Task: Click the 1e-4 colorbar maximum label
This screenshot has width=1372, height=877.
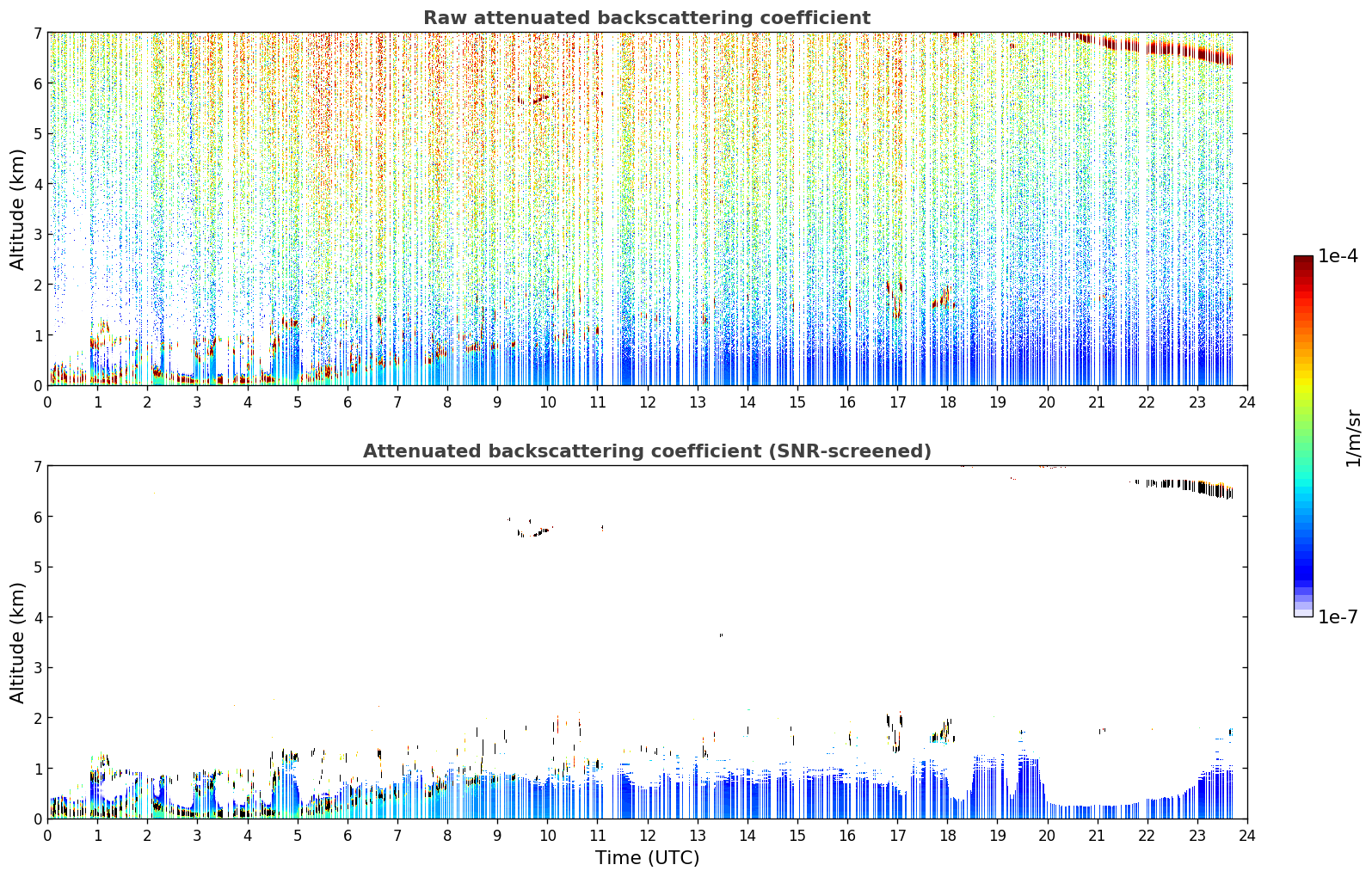Action: pos(1338,256)
